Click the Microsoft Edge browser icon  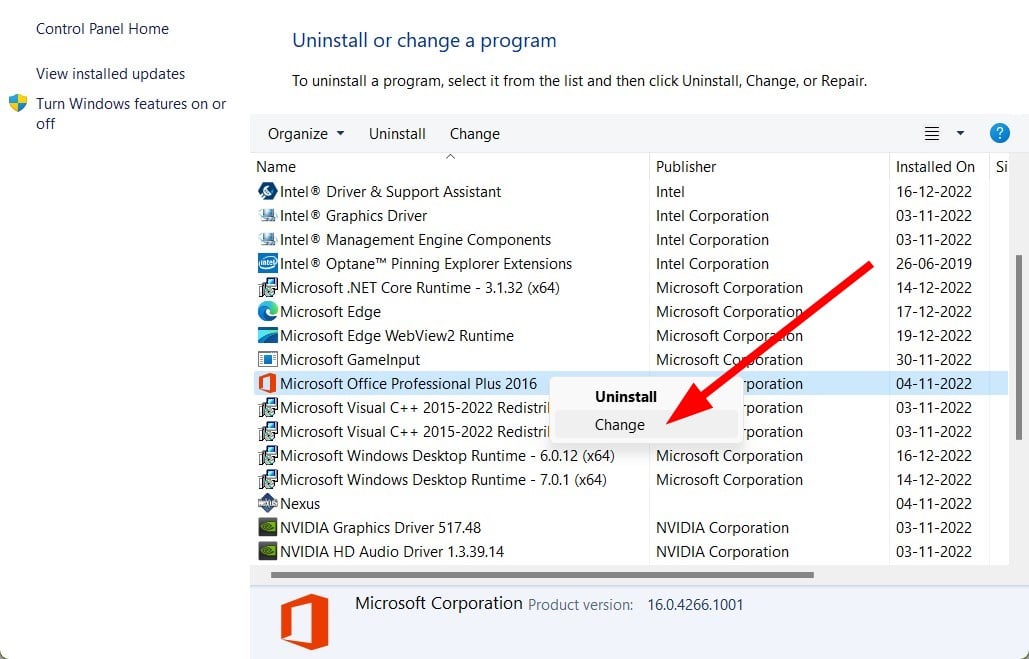tap(267, 312)
